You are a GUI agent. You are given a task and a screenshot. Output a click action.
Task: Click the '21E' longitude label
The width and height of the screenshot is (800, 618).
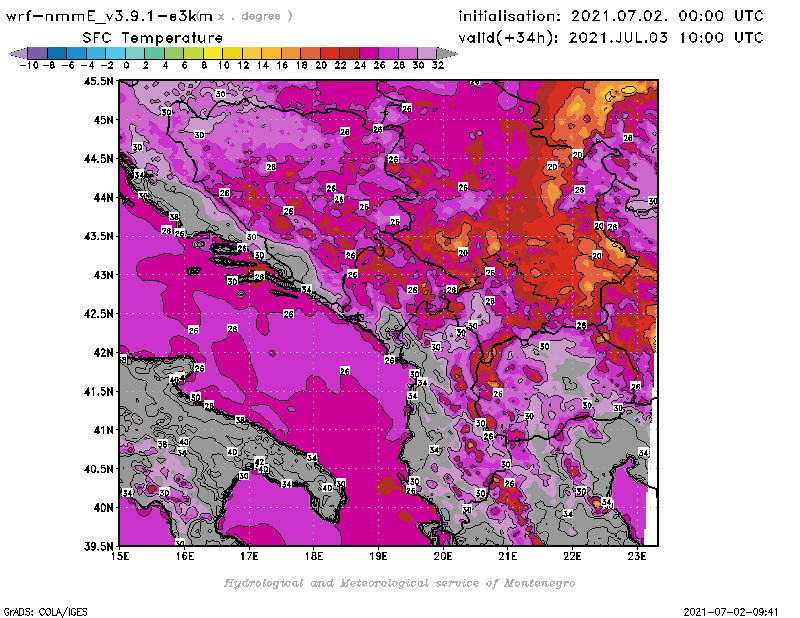coord(508,556)
